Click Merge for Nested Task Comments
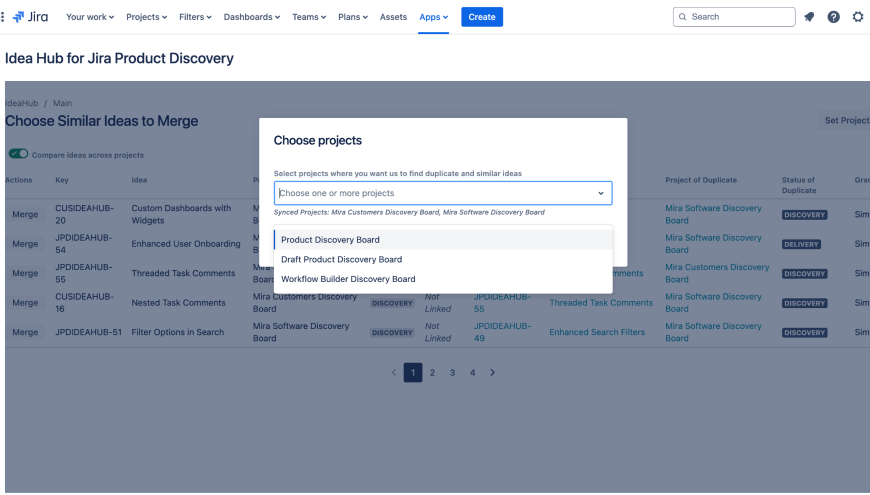 coord(25,302)
